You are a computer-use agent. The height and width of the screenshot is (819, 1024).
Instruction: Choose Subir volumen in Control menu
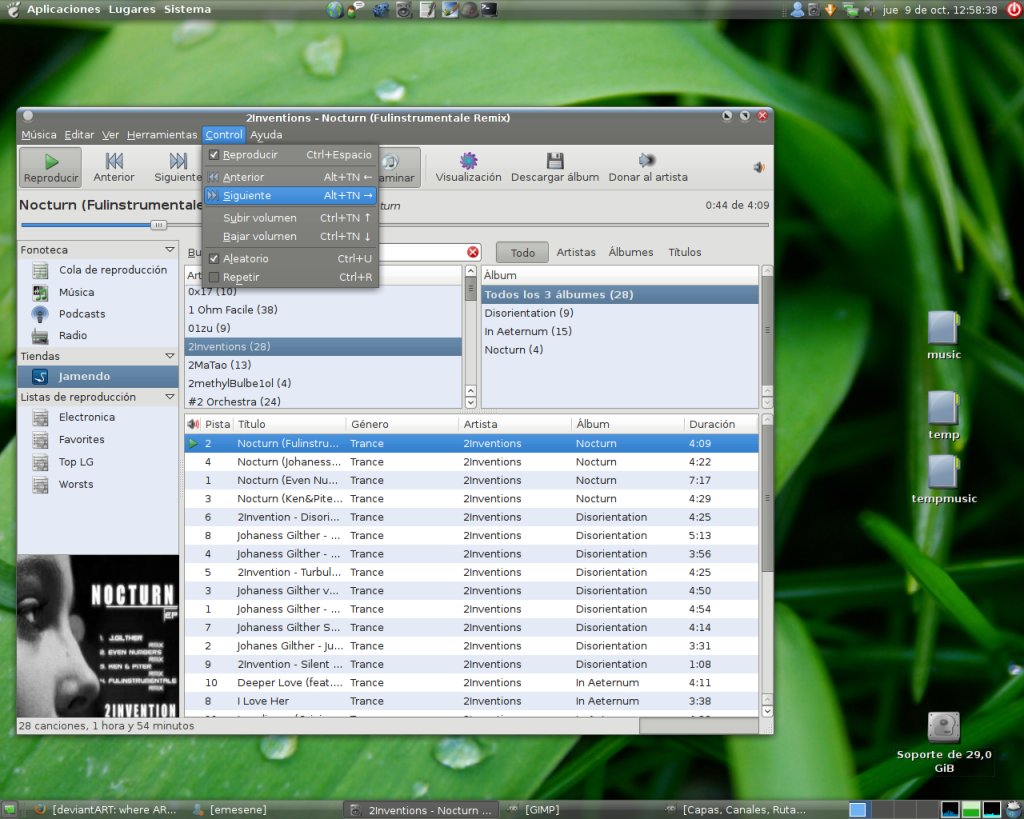pyautogui.click(x=291, y=218)
